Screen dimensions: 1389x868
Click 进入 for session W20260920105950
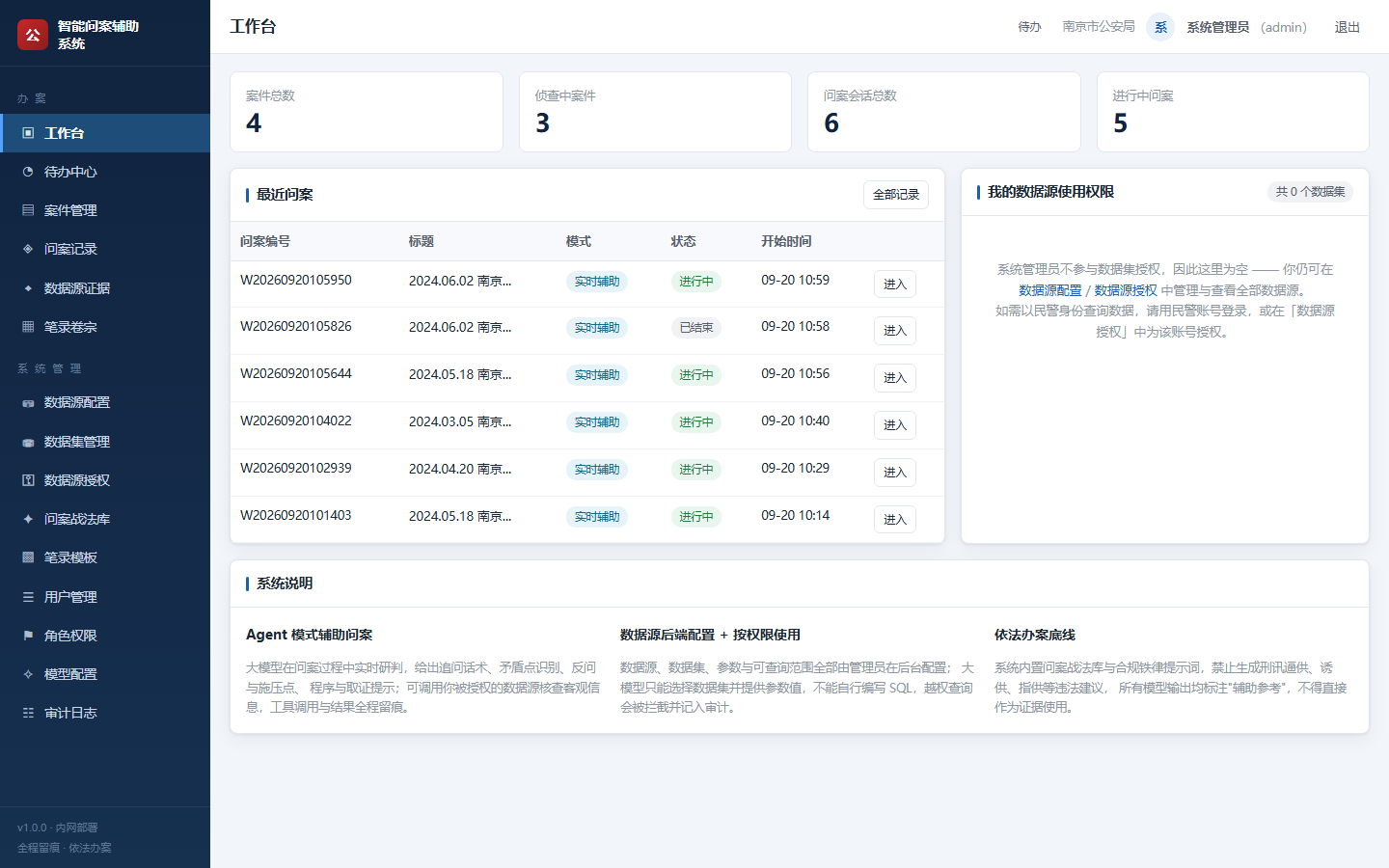(x=895, y=285)
